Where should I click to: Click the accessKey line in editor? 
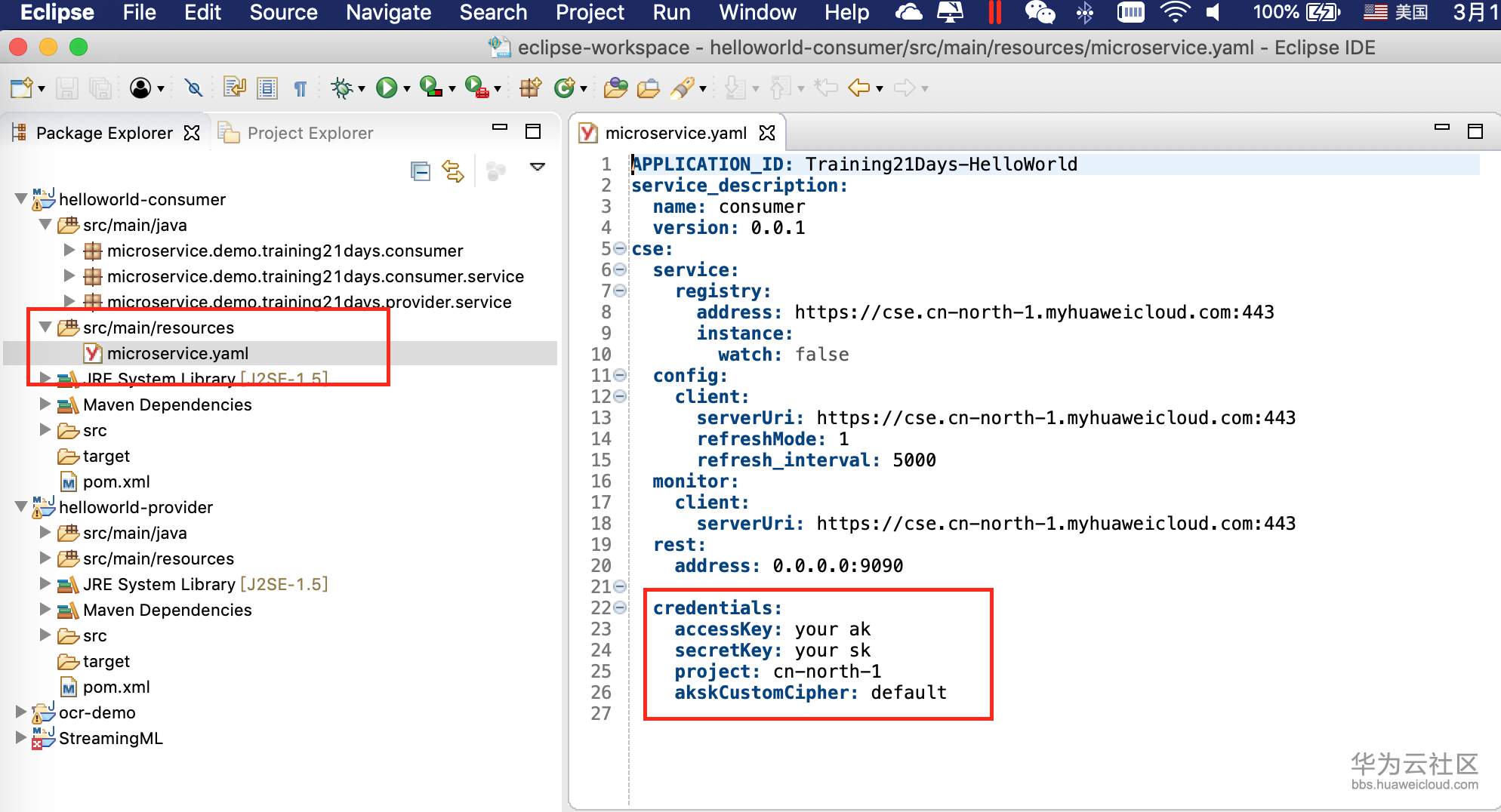[x=772, y=629]
